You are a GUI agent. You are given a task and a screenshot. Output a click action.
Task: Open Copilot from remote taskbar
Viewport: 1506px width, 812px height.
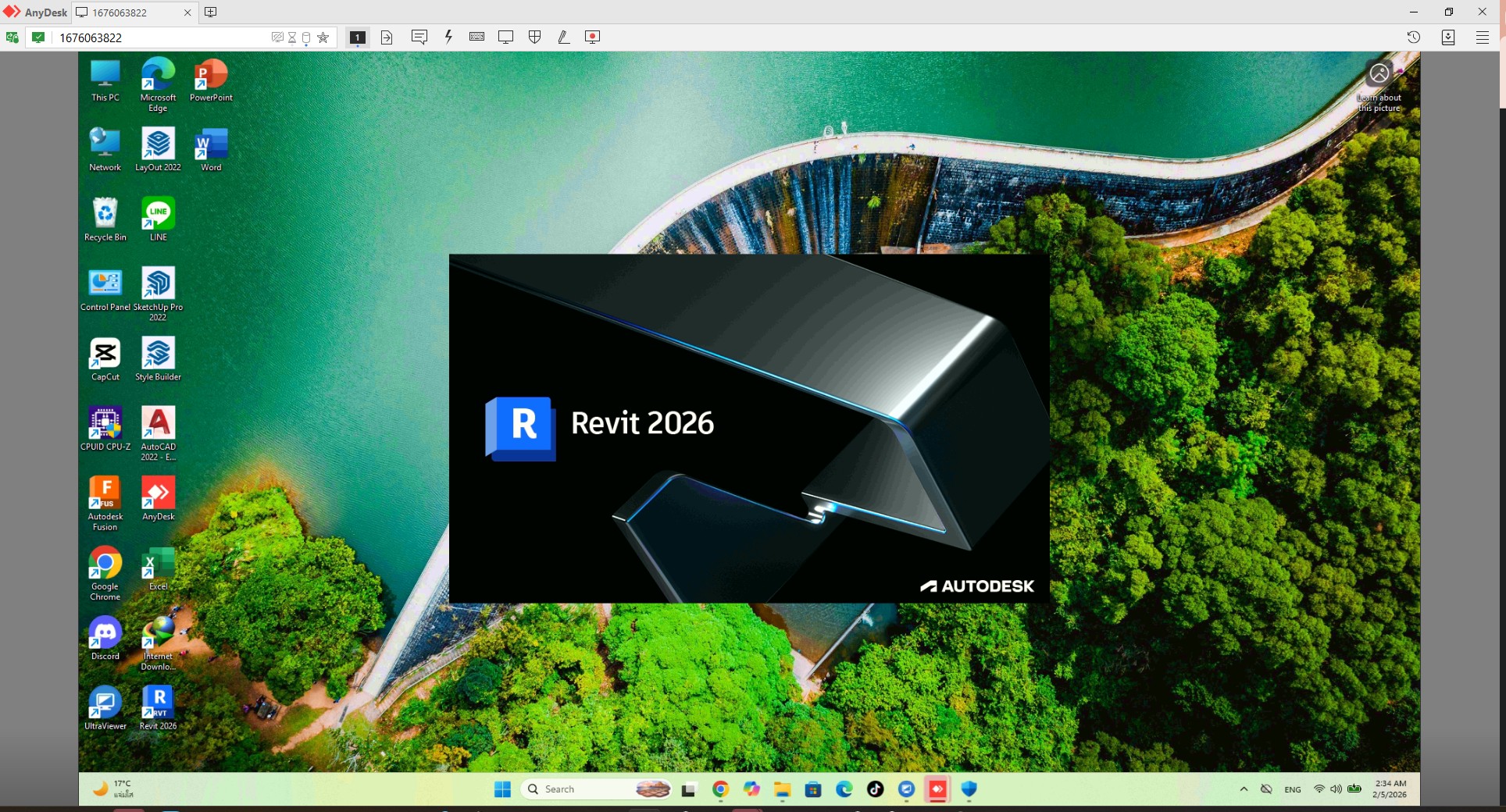751,789
